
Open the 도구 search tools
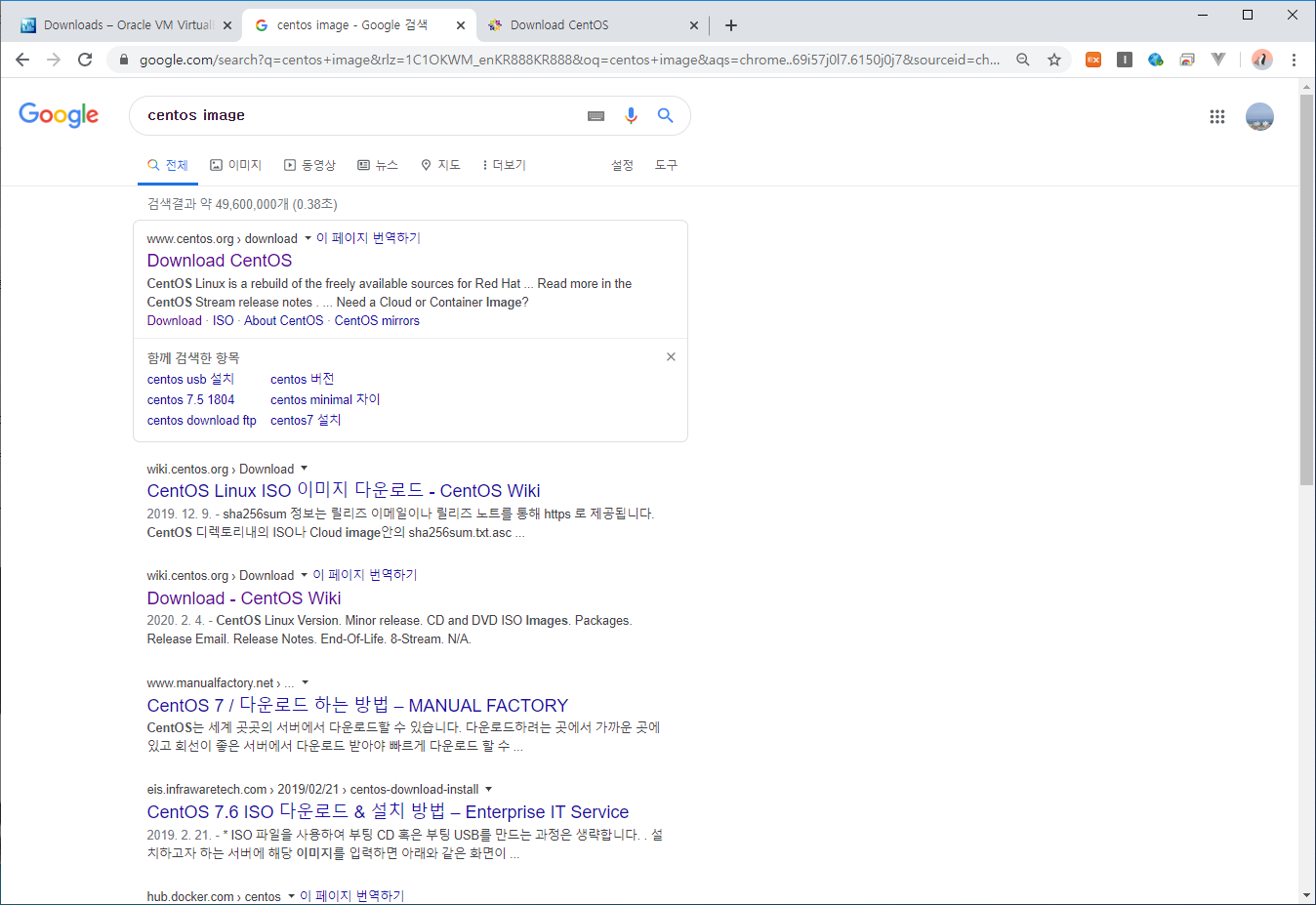666,165
